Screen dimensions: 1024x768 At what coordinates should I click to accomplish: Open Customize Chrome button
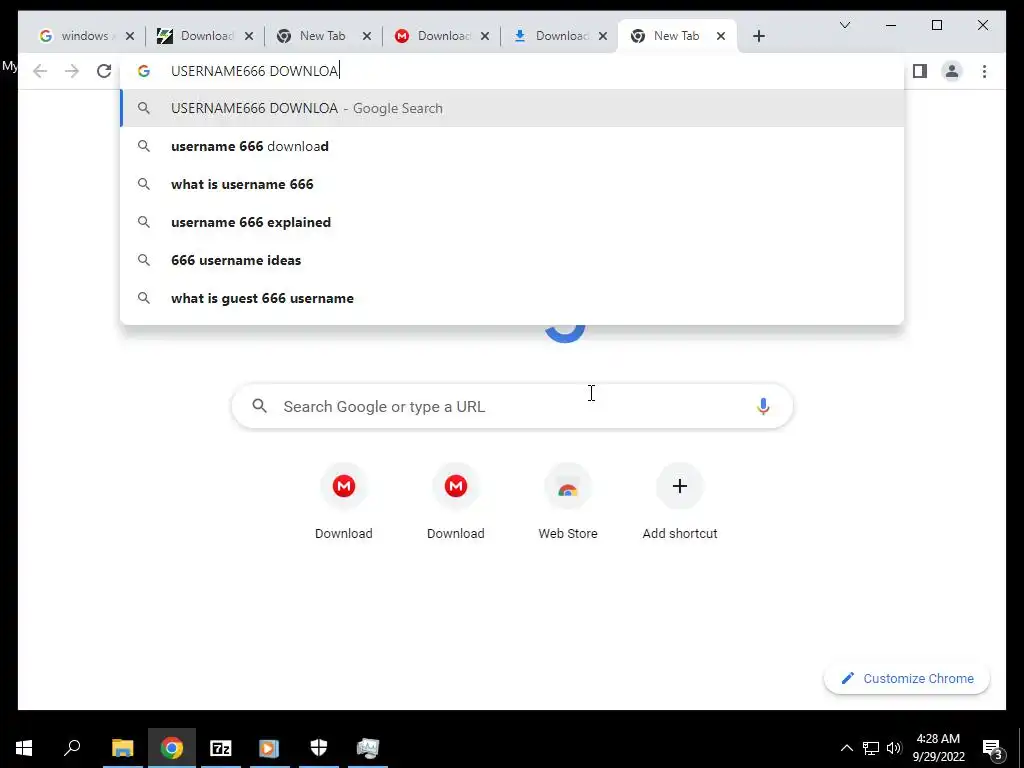(906, 679)
